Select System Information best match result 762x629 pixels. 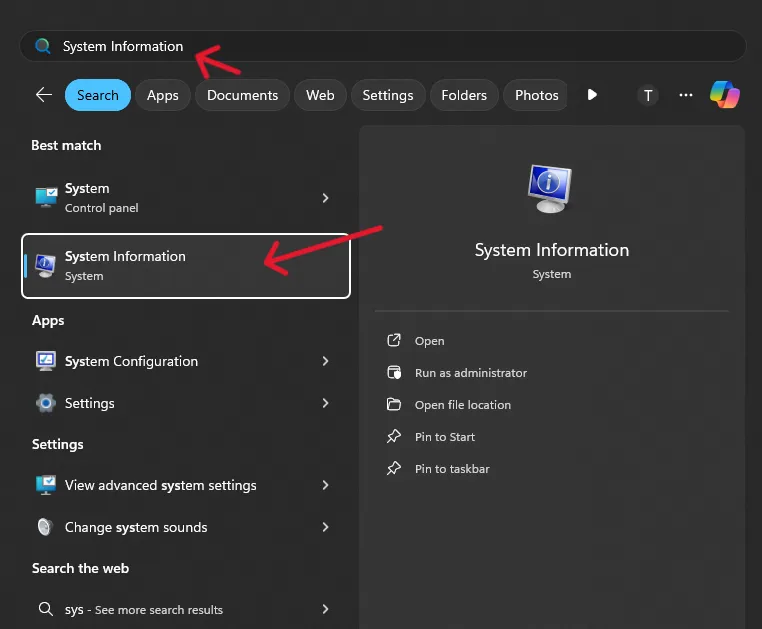pyautogui.click(x=186, y=265)
